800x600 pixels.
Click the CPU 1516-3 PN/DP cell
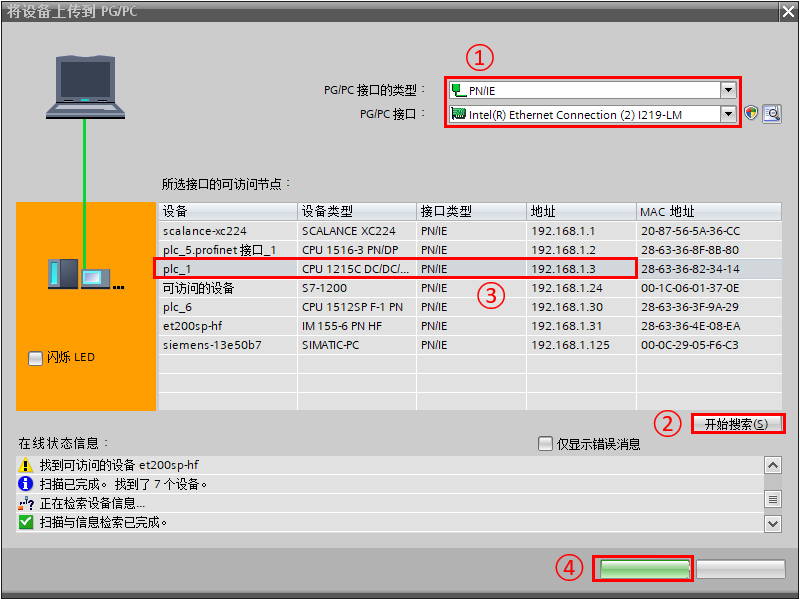click(x=357, y=250)
